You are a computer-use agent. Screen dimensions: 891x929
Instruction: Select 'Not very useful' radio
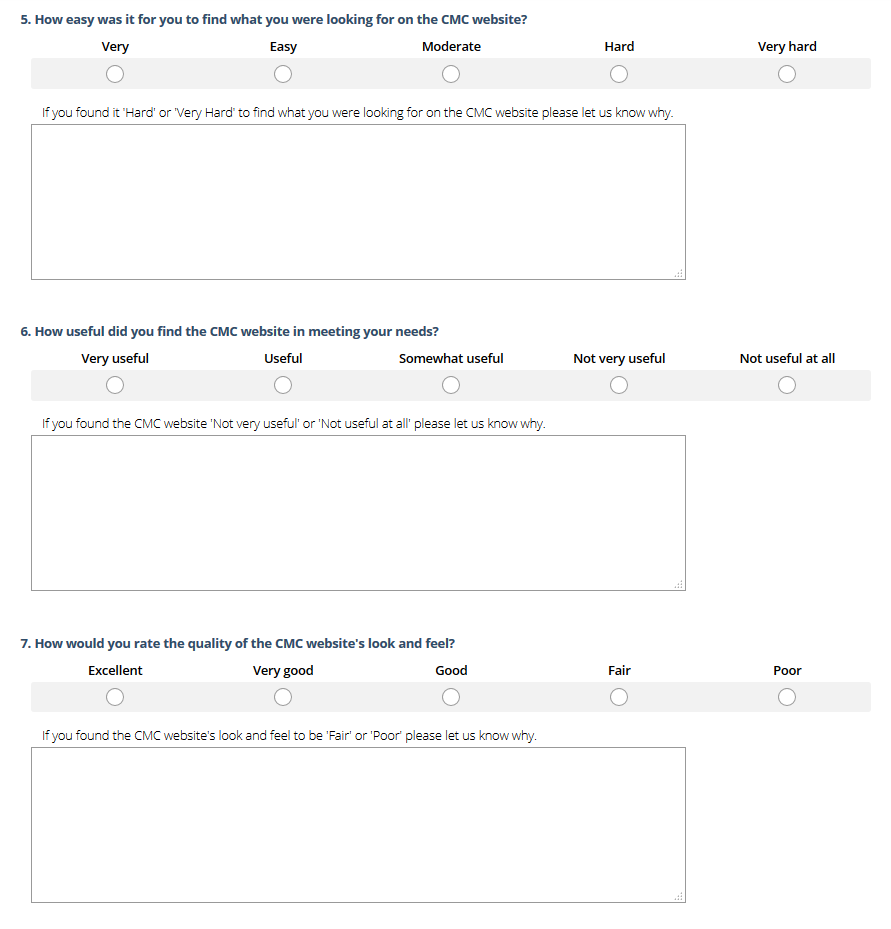619,386
